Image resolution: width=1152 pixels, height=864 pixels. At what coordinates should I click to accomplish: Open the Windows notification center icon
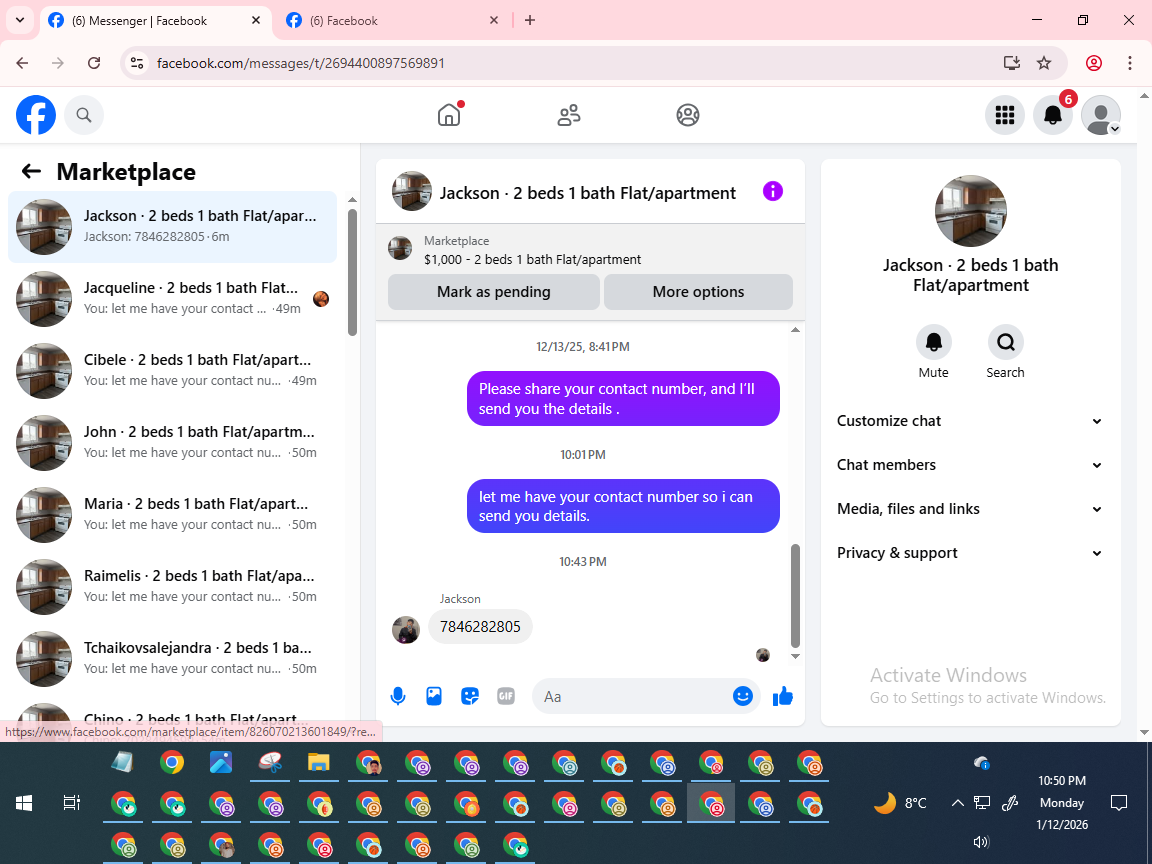pyautogui.click(x=1118, y=803)
